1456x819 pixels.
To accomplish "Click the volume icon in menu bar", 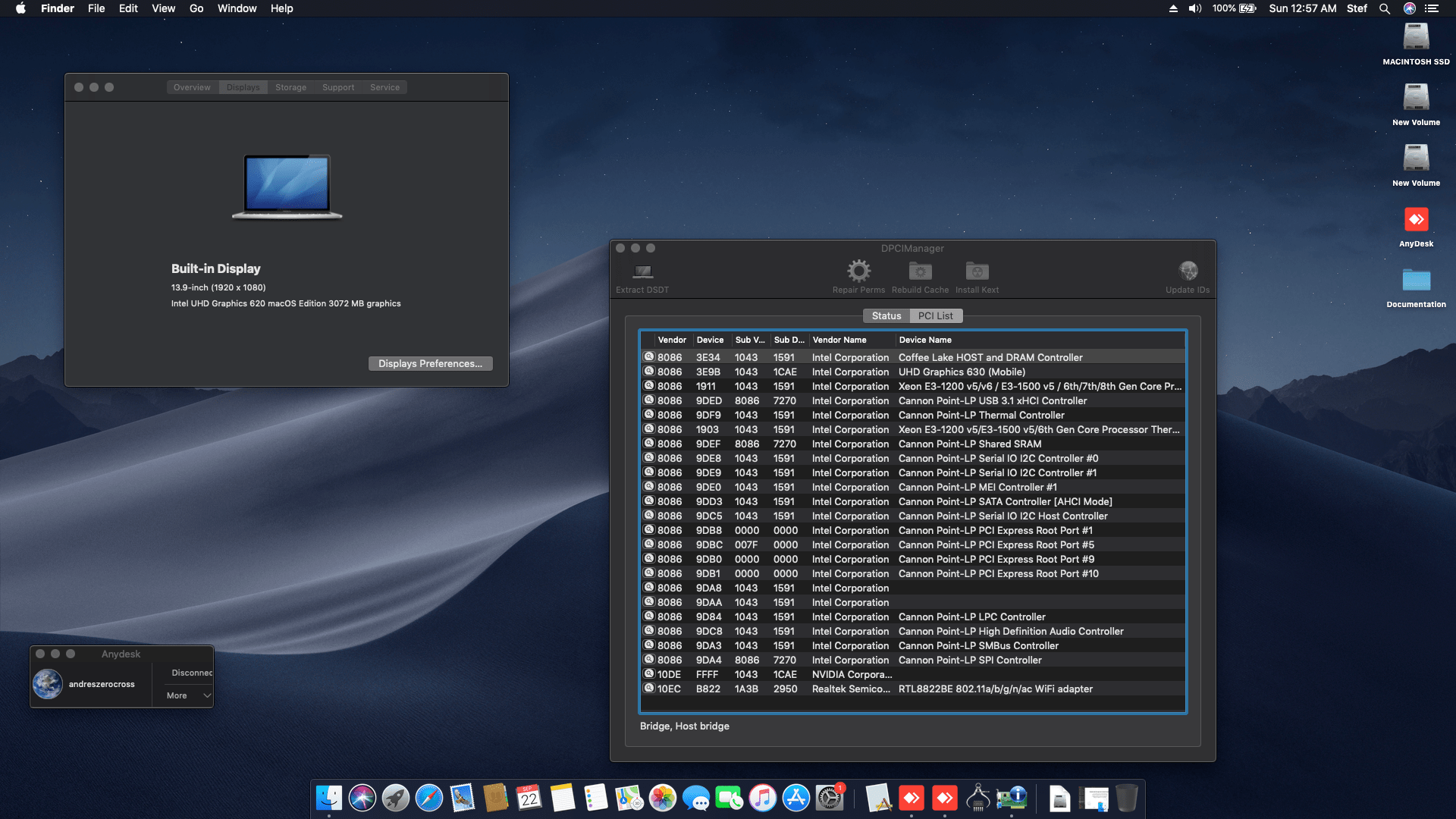I will 1195,8.
